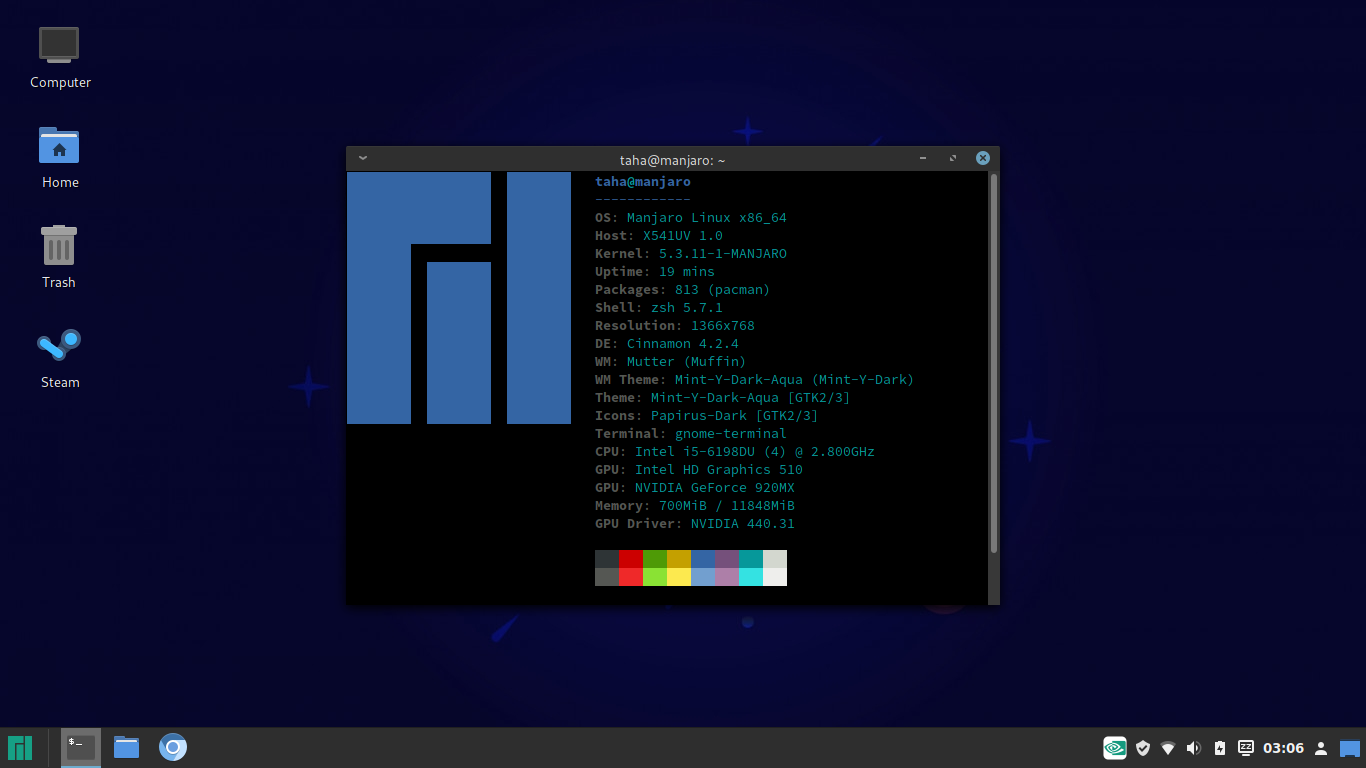
Task: Click the WM: Mutter (Muffin) line
Action: [671, 361]
